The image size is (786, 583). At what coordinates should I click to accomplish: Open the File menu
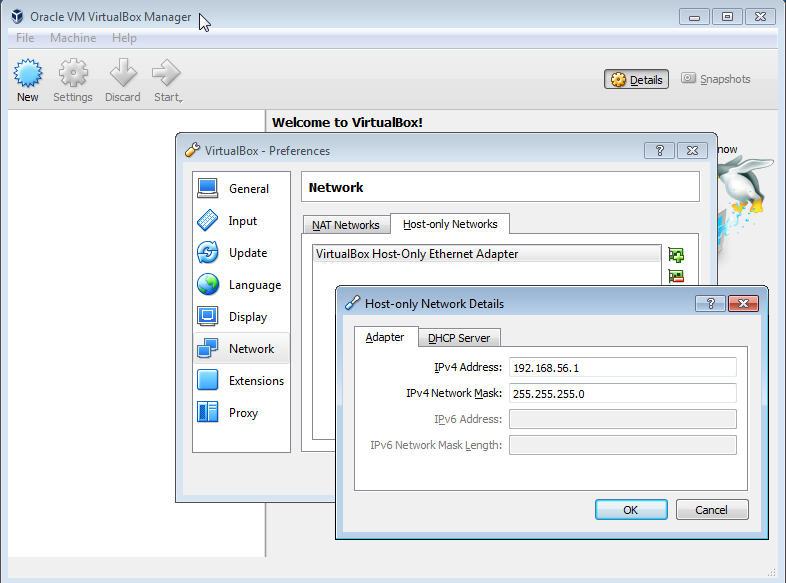point(25,38)
